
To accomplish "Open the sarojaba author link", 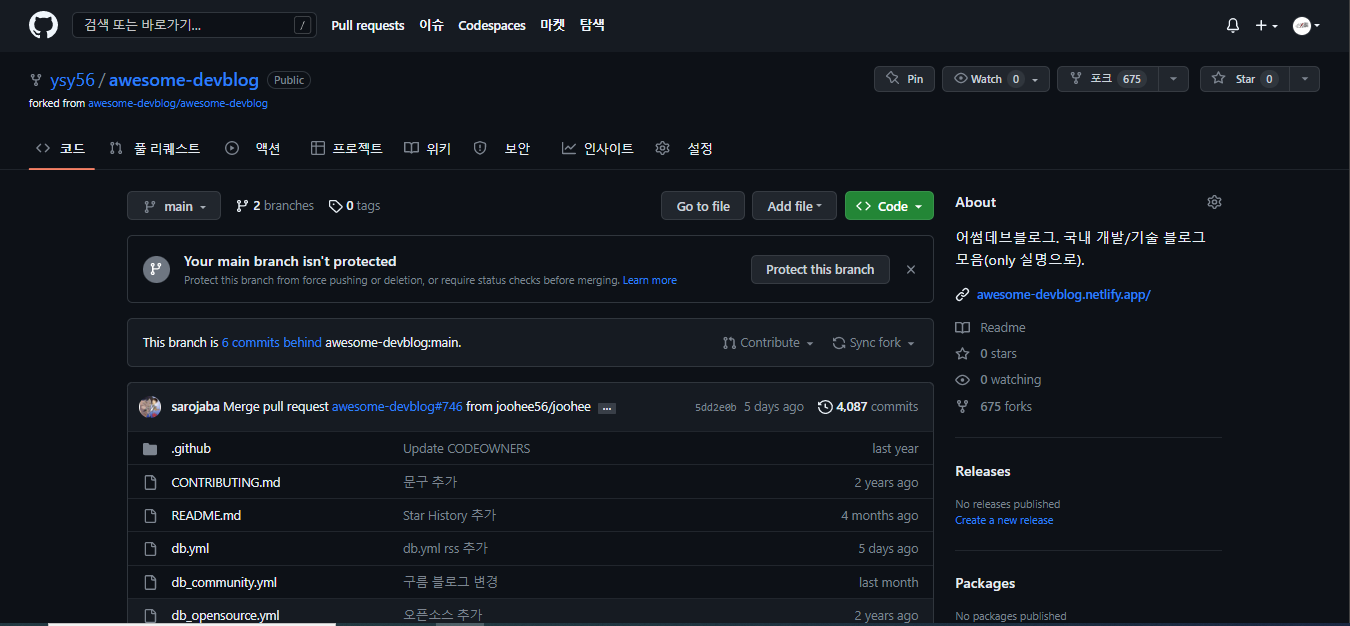I will click(x=195, y=407).
